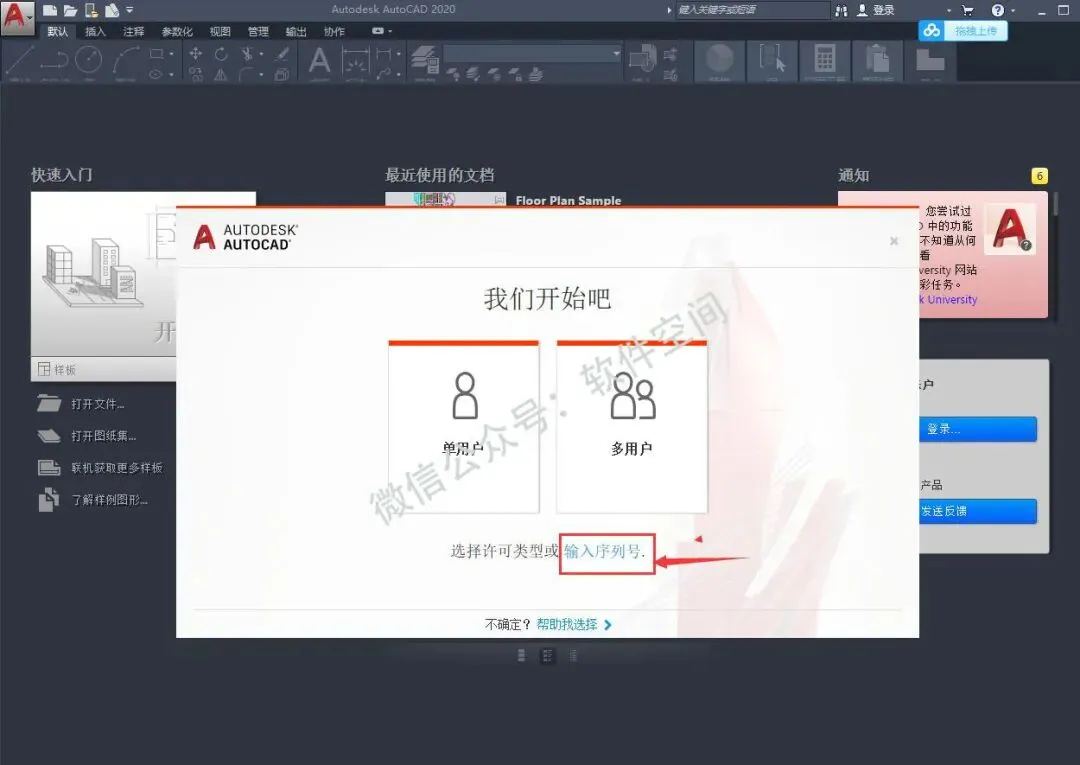The width and height of the screenshot is (1080, 765).
Task: Click the Group selection icon with cursor
Action: pos(771,58)
